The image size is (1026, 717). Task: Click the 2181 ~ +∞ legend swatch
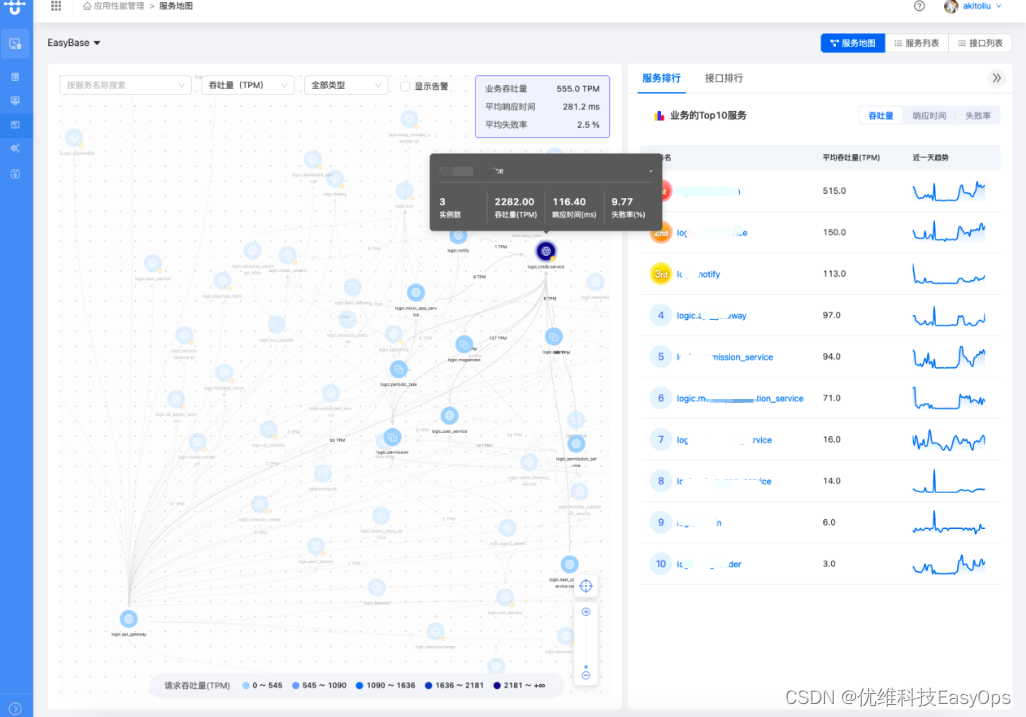497,686
